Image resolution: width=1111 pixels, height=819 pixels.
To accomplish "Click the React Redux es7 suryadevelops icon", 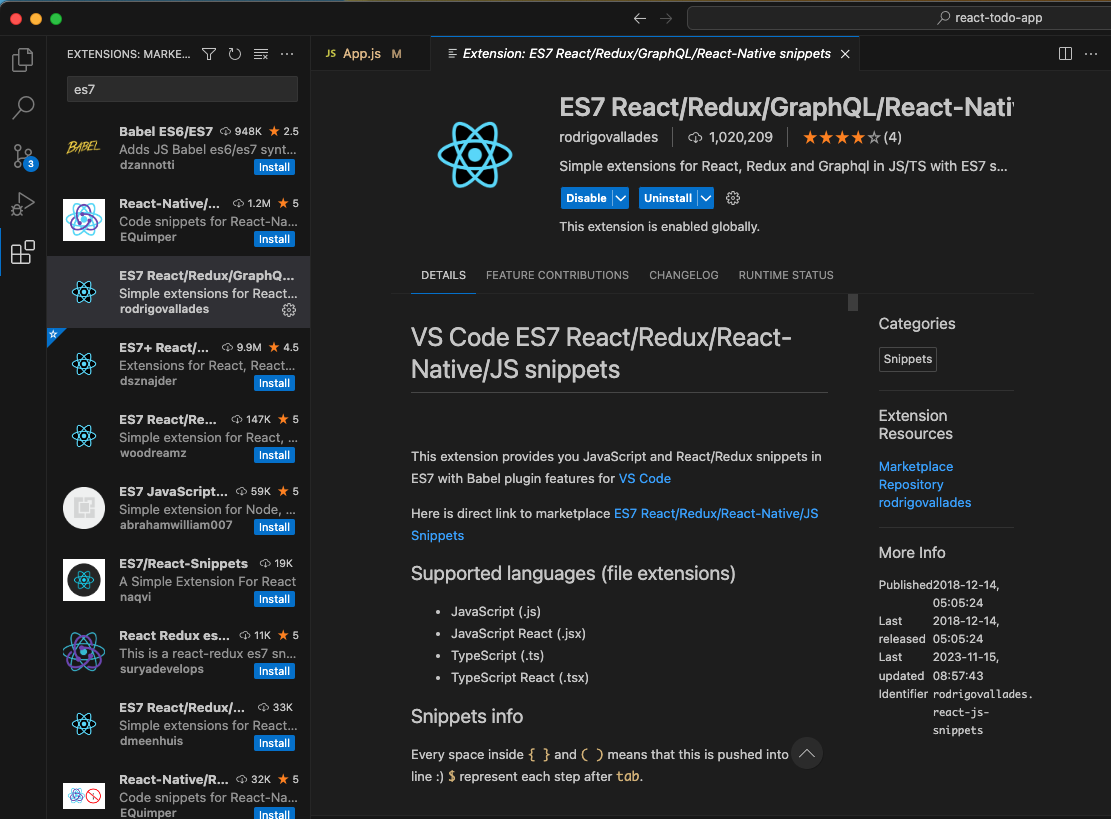I will click(84, 652).
